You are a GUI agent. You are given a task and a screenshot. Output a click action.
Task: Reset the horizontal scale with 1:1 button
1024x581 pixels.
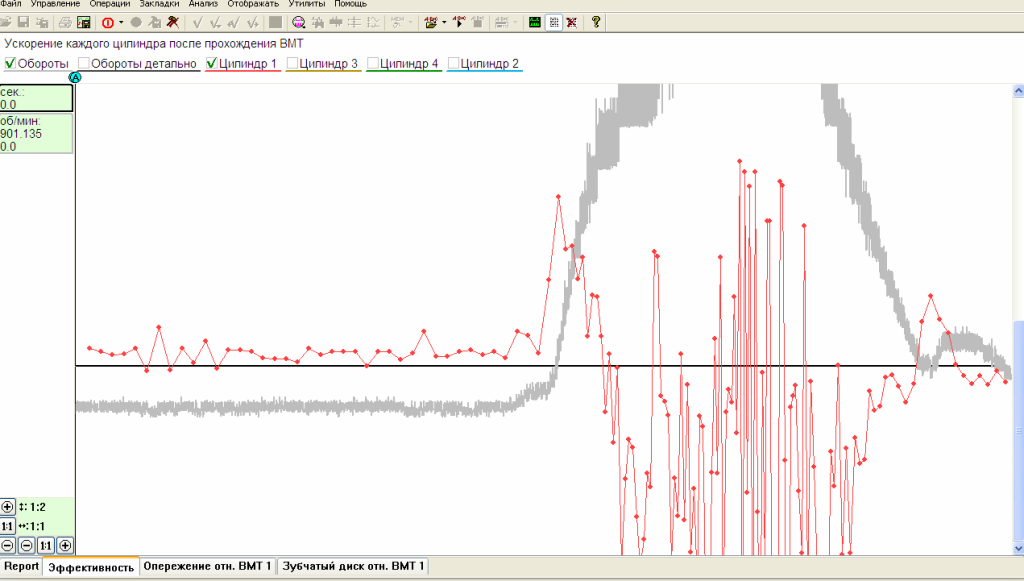[x=8, y=526]
